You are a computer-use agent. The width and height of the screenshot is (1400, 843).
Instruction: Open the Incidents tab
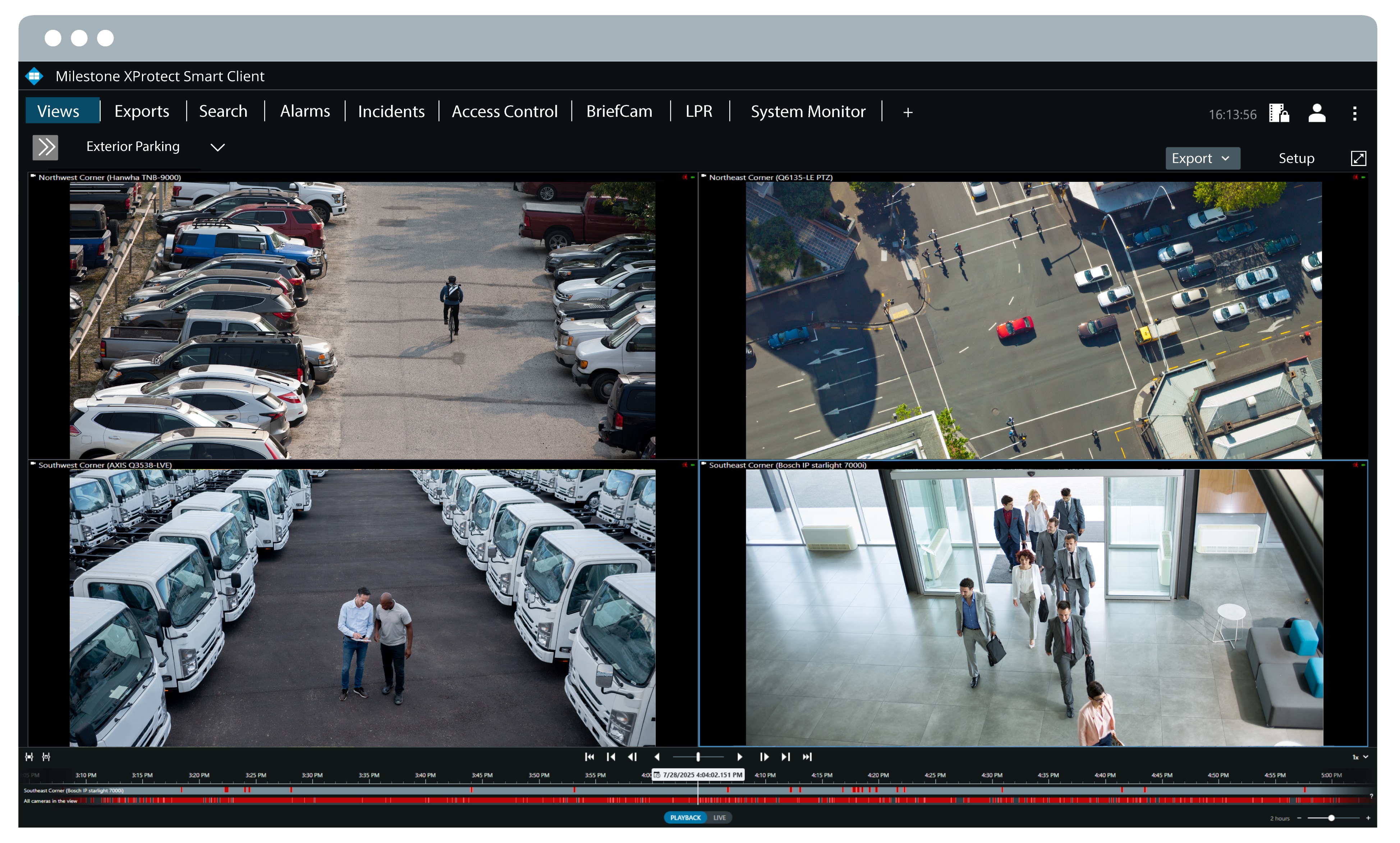coord(391,111)
